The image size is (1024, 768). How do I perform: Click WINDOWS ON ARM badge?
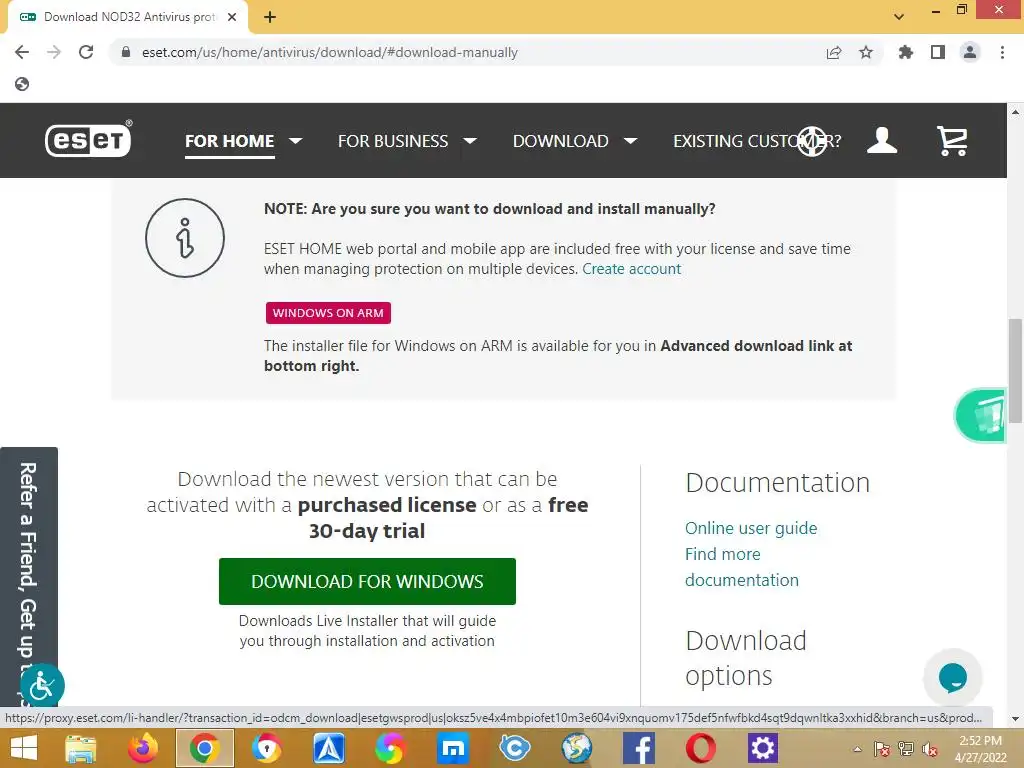(x=328, y=313)
